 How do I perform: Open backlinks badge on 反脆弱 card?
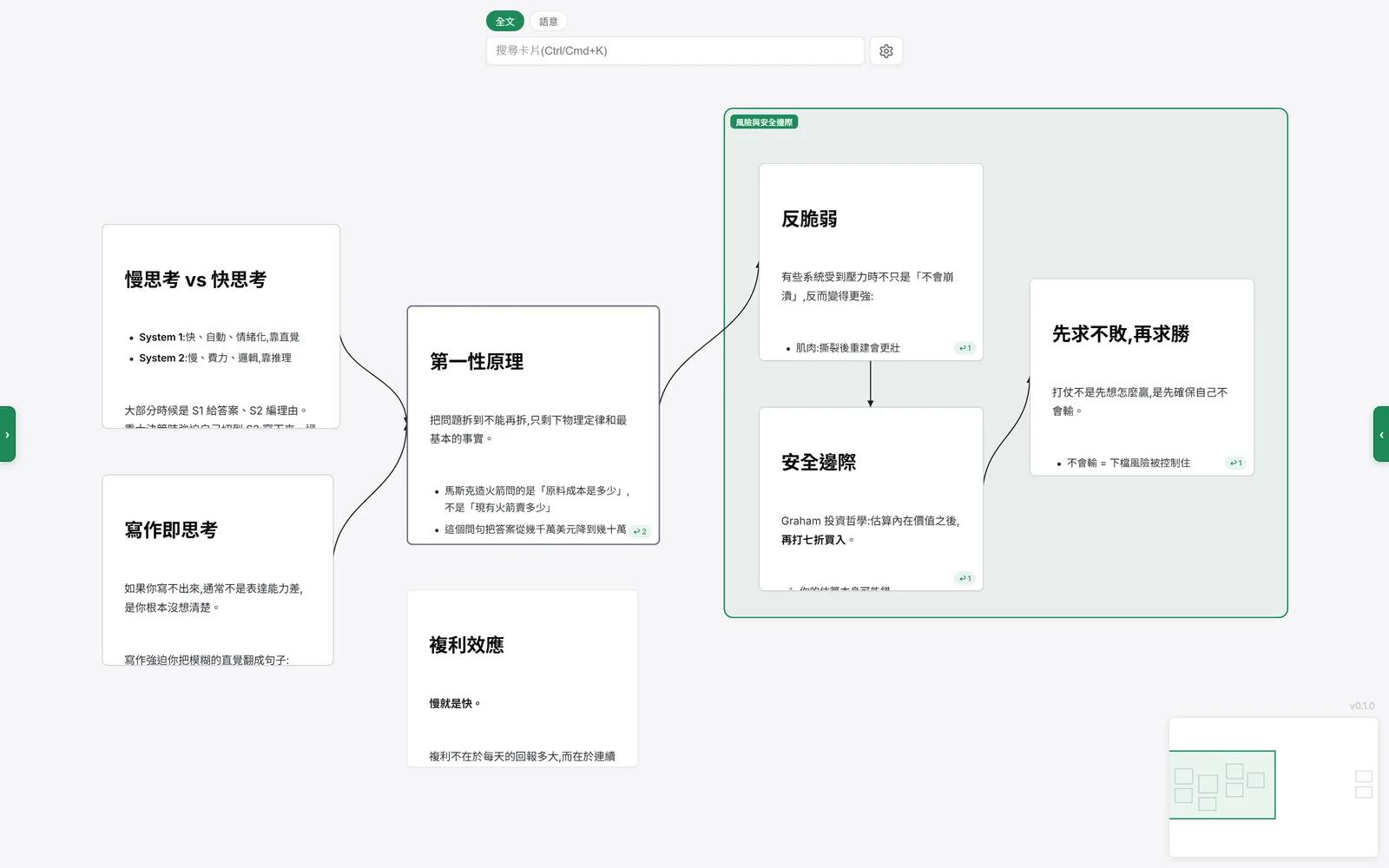tap(965, 348)
